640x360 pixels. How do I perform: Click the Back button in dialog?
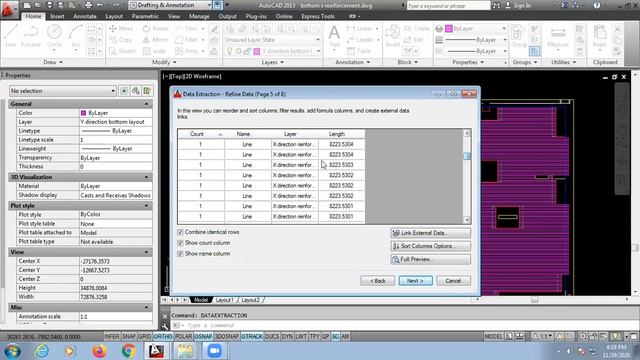pos(378,281)
